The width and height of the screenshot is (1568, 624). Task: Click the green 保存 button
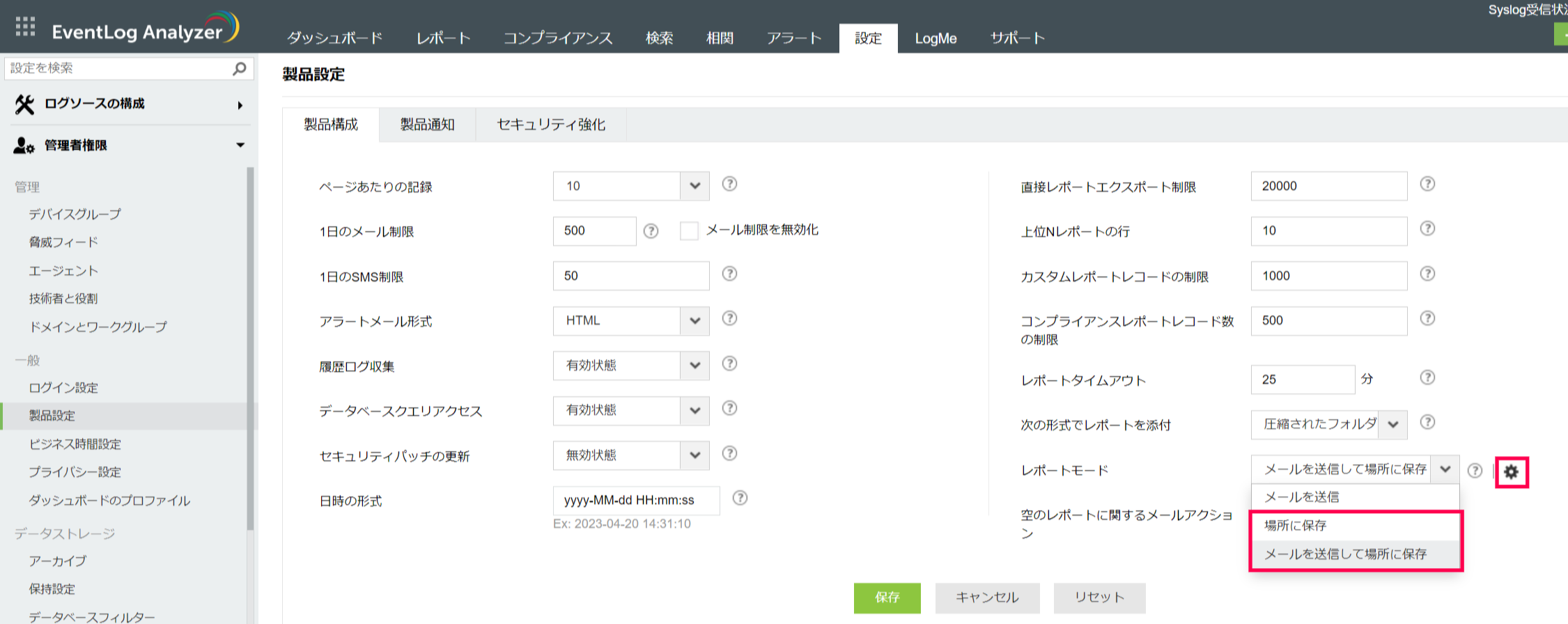pyautogui.click(x=887, y=598)
